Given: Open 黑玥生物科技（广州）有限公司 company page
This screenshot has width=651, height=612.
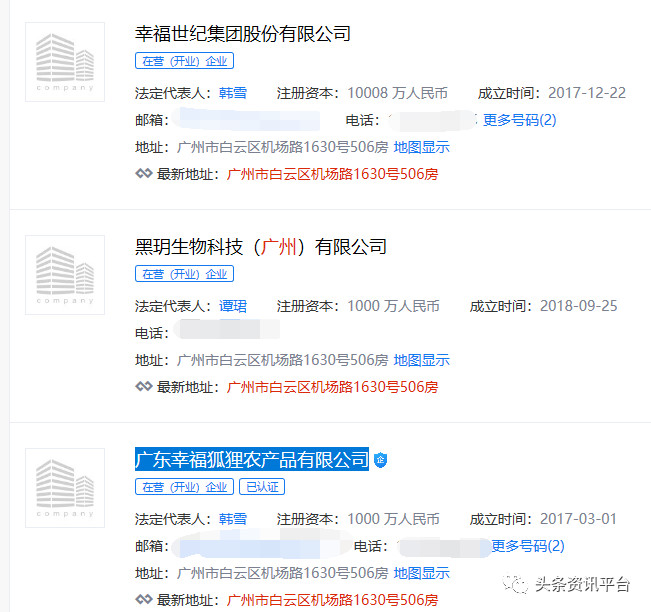Looking at the screenshot, I should tap(261, 247).
